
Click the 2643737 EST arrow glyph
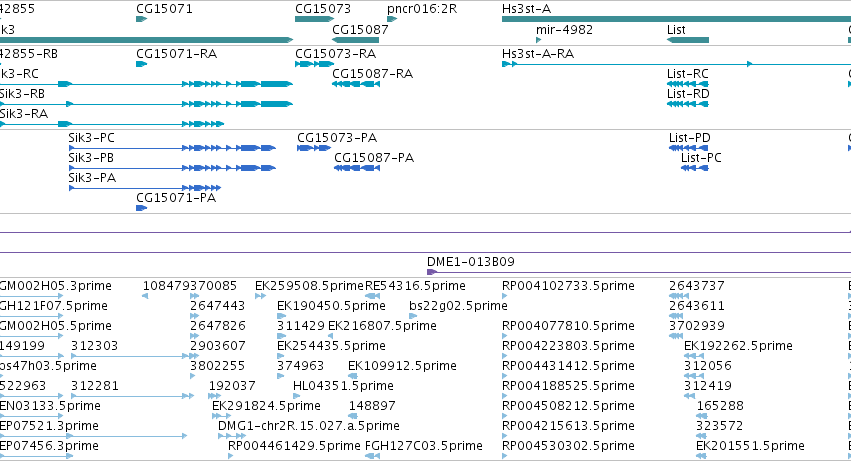[x=678, y=296]
